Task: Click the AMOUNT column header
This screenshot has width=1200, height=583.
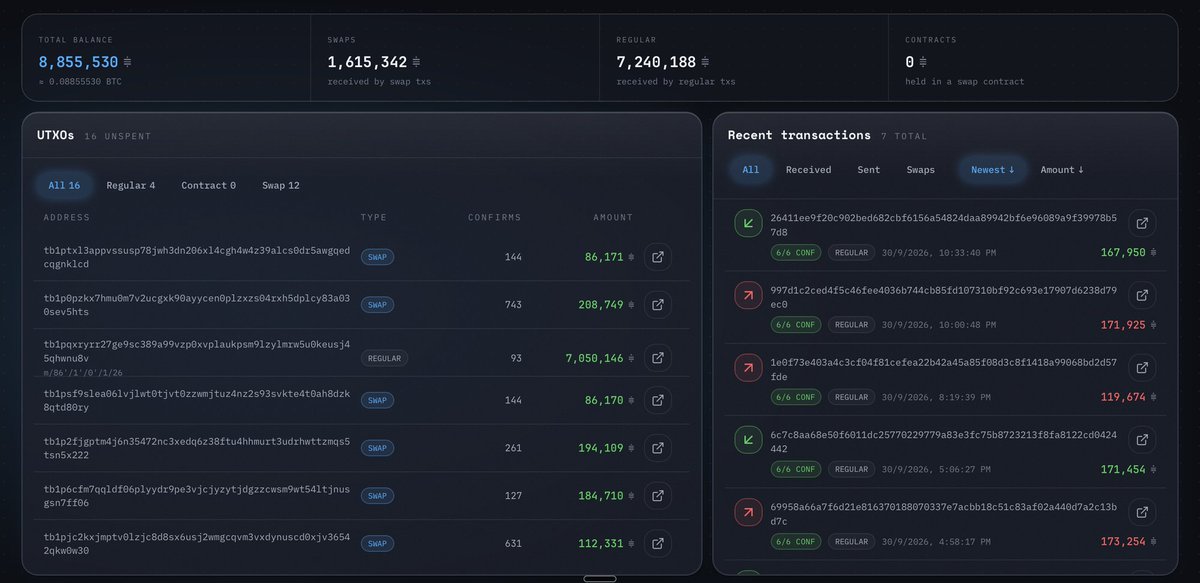Action: coord(612,217)
